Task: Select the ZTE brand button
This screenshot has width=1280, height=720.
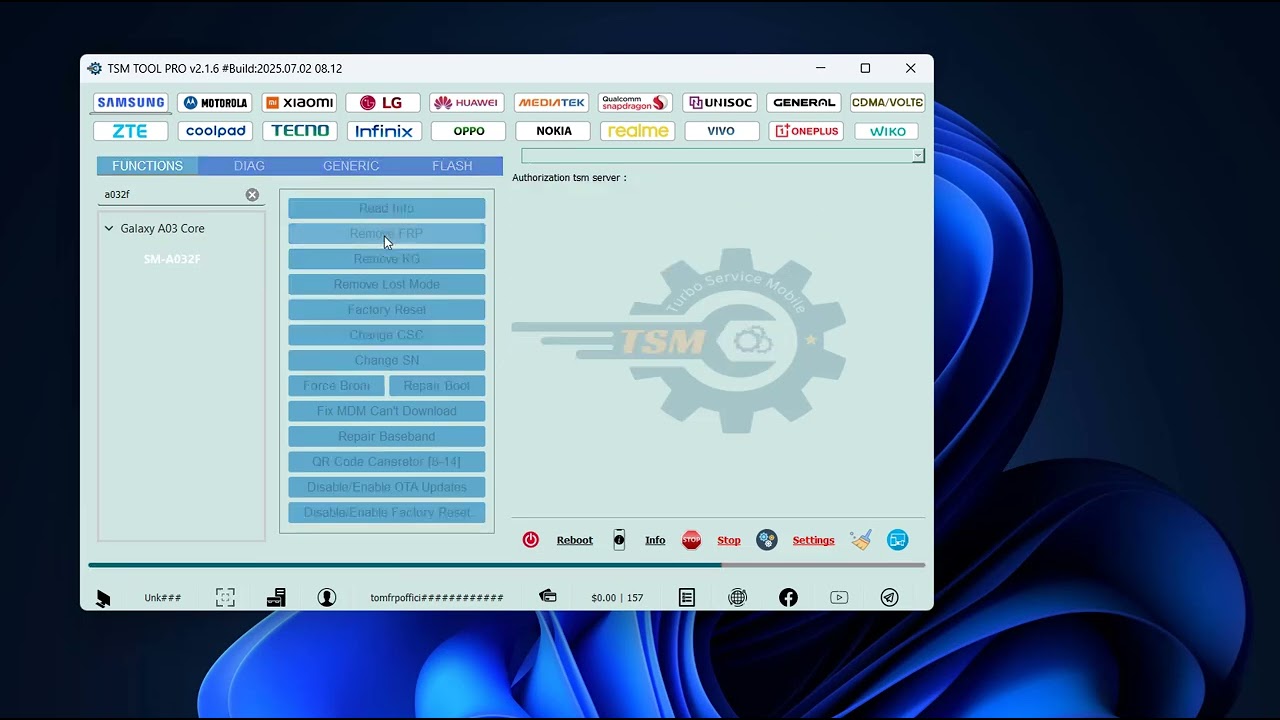Action: (130, 131)
